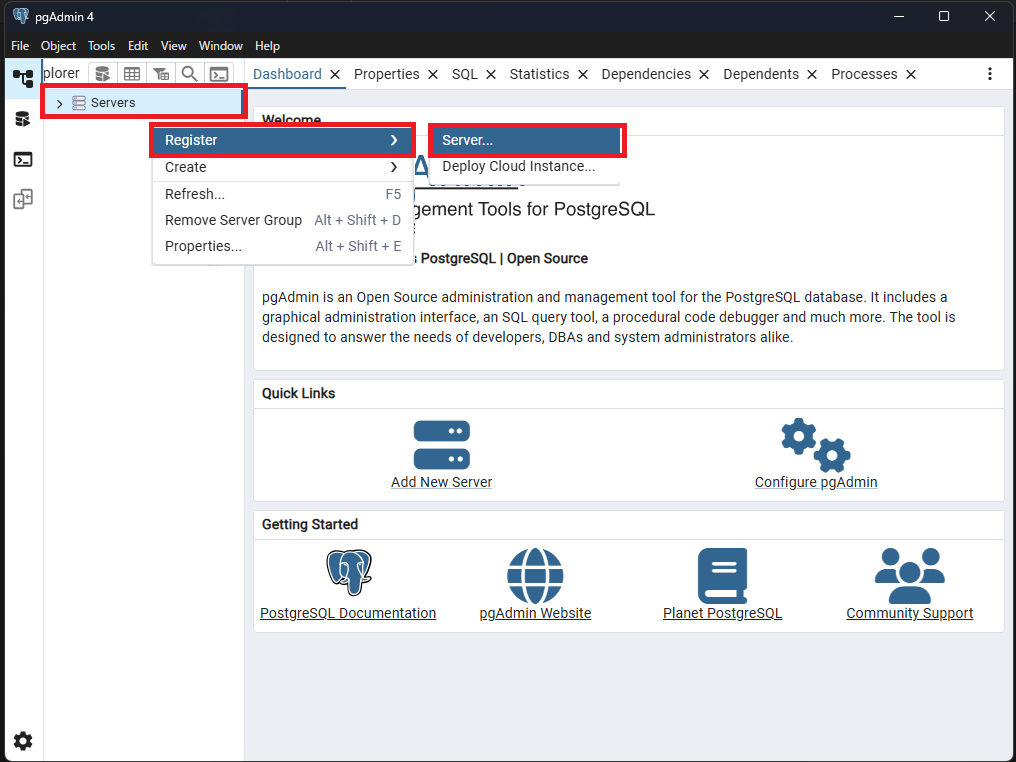The height and width of the screenshot is (762, 1016).
Task: Click the Search Objects magnifier icon
Action: pos(189,74)
